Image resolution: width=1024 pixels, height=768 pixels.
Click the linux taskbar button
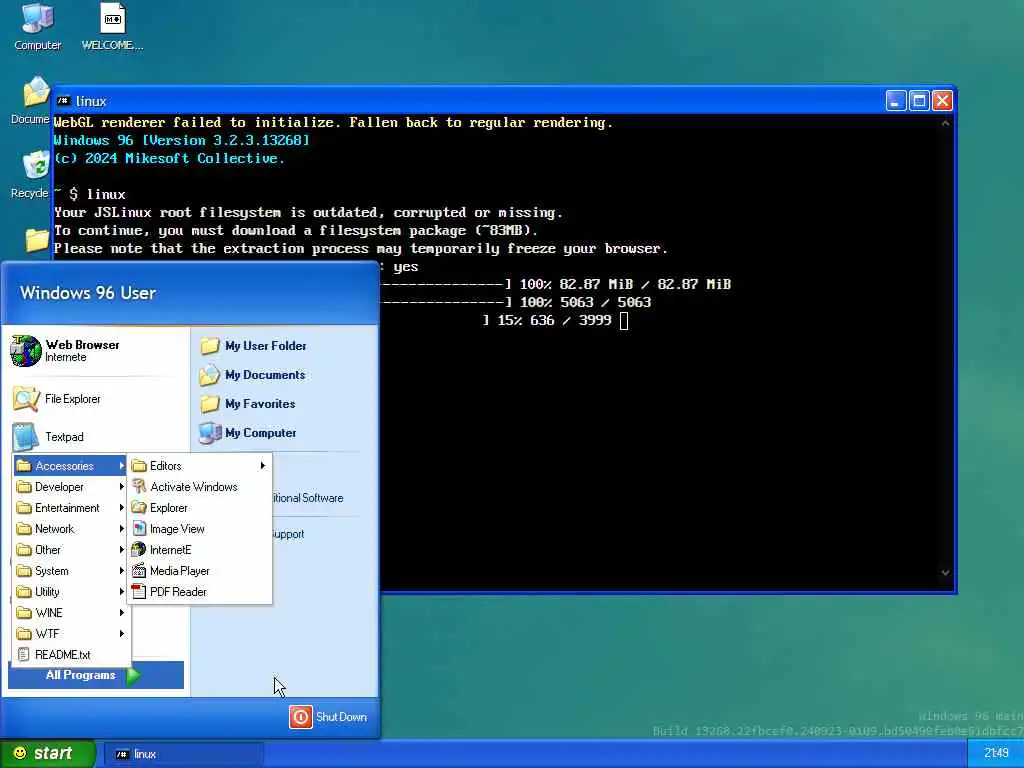tap(184, 754)
